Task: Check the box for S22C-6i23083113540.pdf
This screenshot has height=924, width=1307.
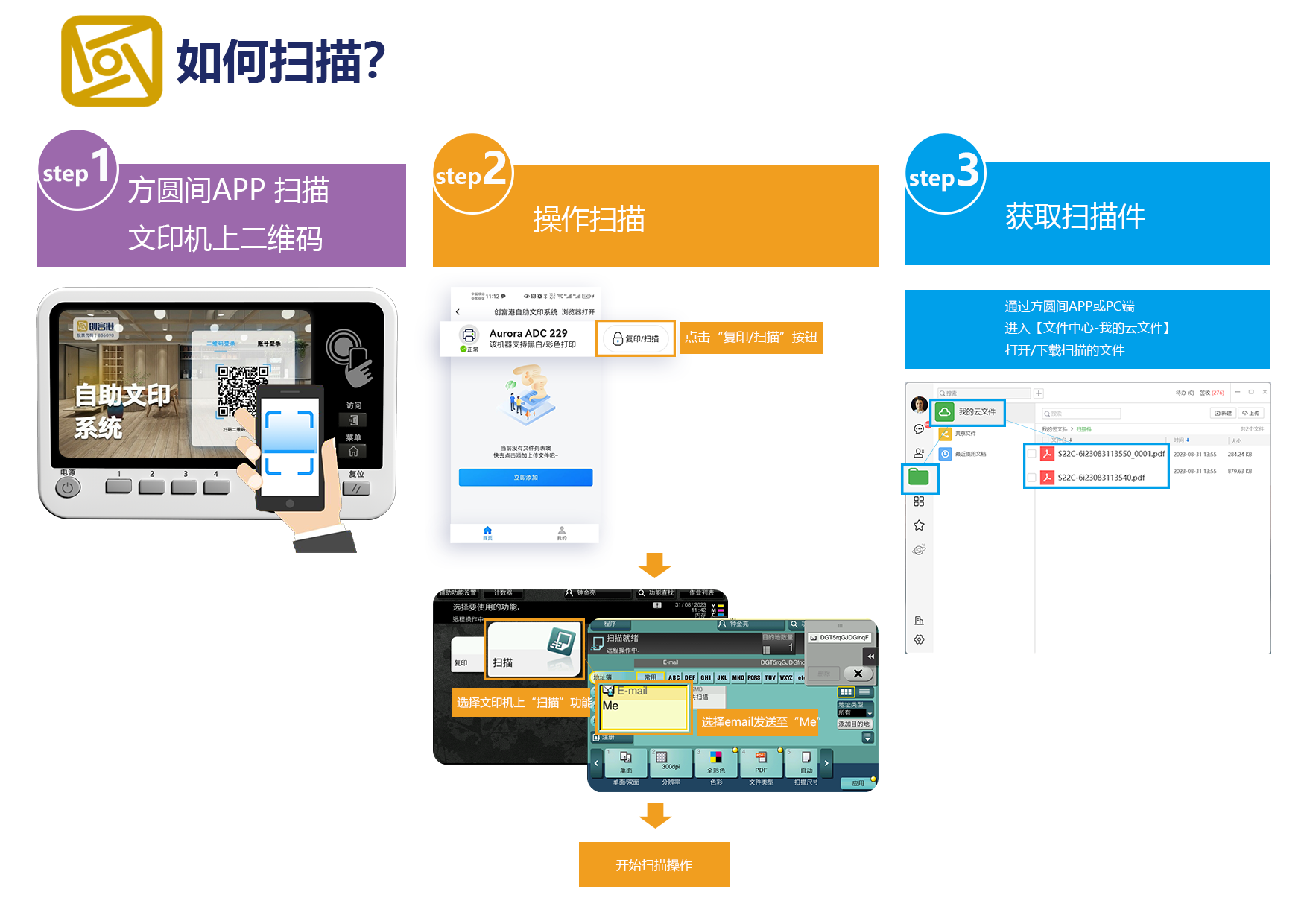Action: click(x=1032, y=478)
